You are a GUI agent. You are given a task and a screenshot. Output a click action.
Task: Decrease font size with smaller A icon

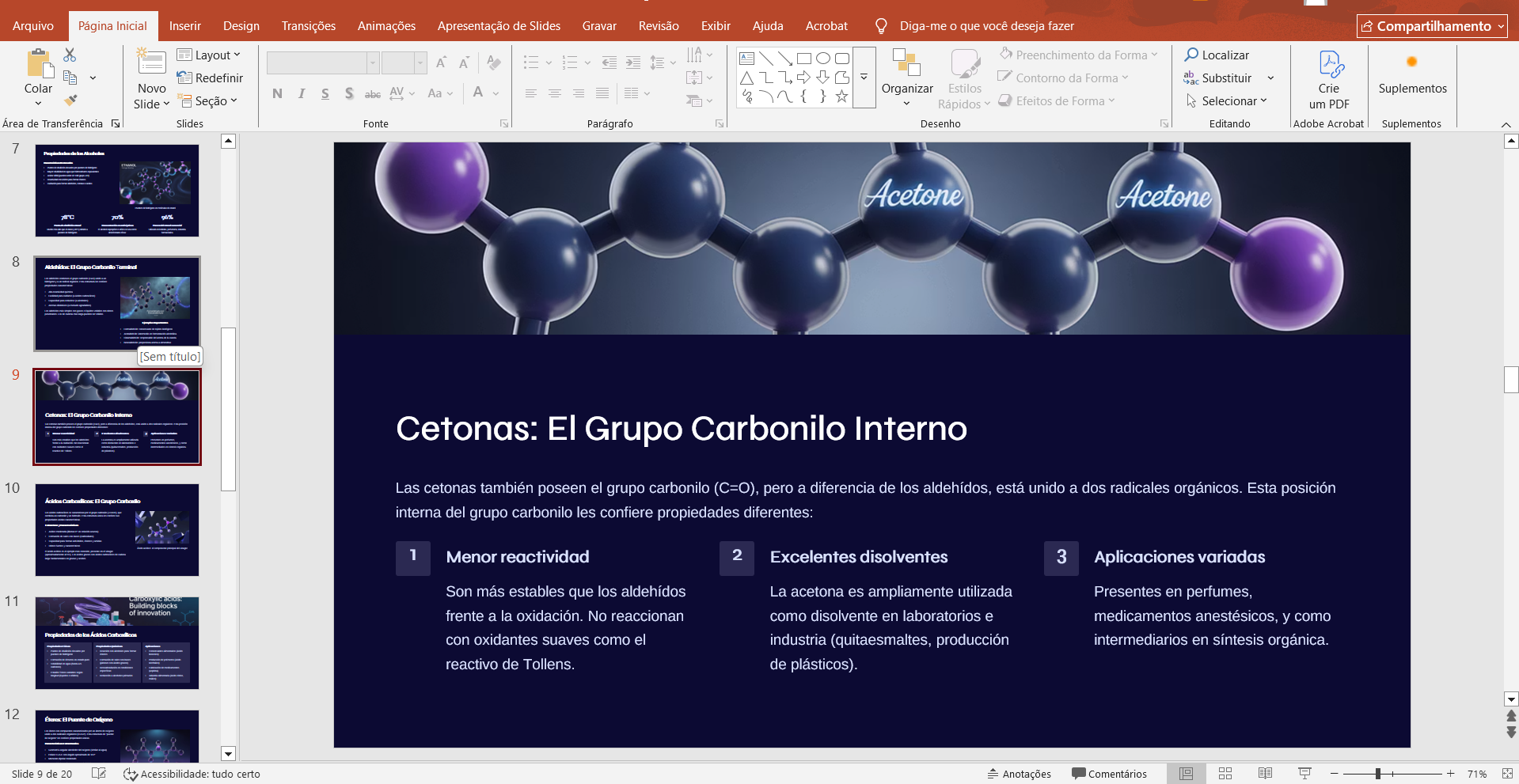(464, 62)
